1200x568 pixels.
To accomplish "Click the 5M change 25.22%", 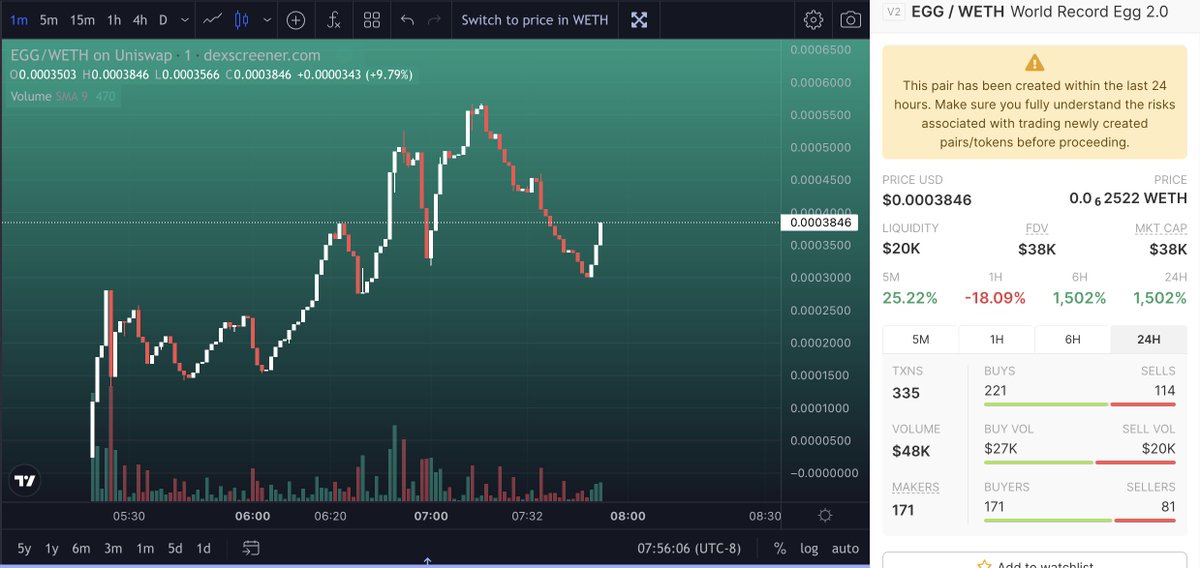I will tap(910, 298).
